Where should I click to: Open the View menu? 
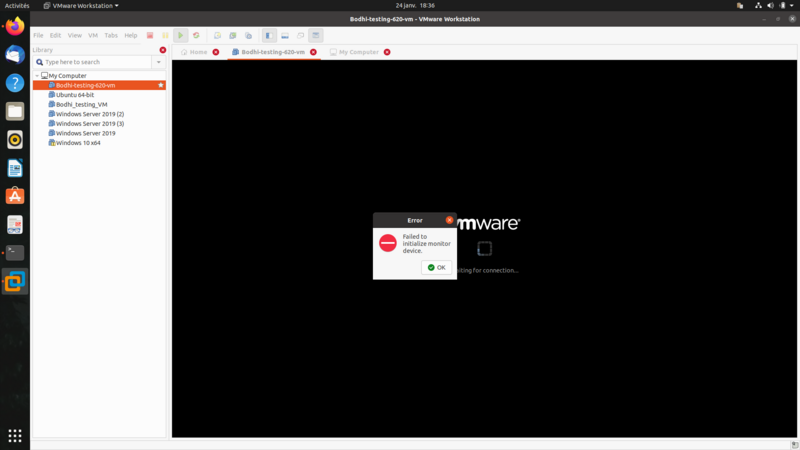pos(74,35)
